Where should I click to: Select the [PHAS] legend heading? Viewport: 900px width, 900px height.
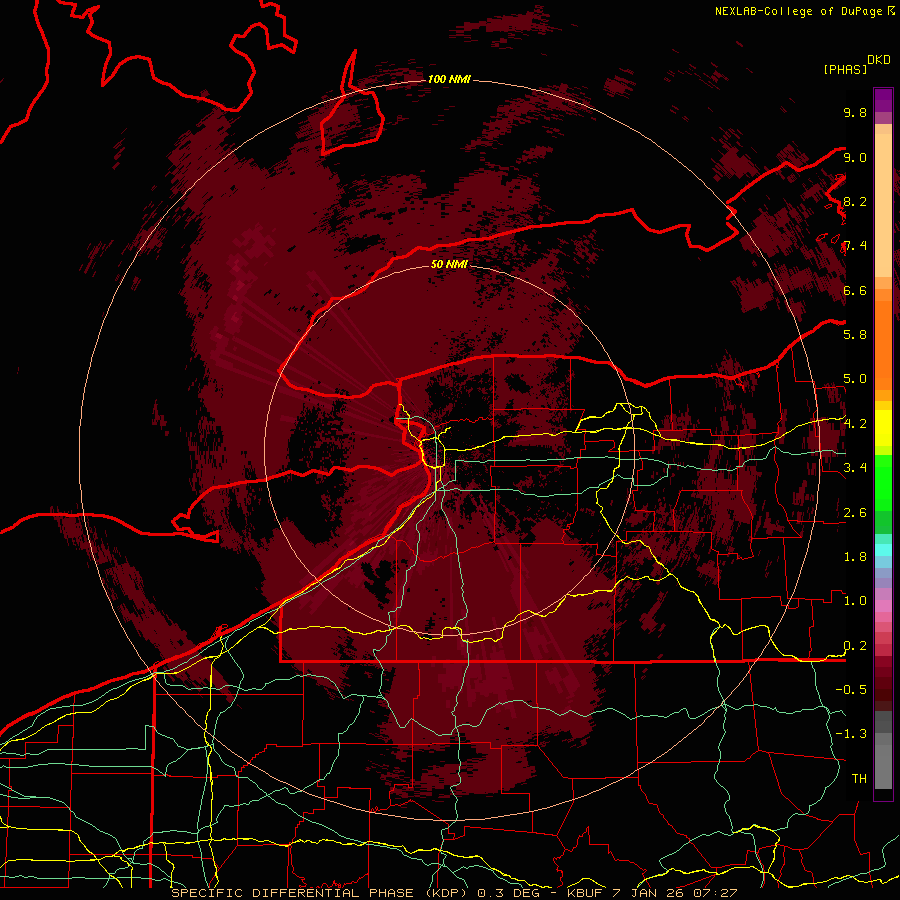click(845, 69)
